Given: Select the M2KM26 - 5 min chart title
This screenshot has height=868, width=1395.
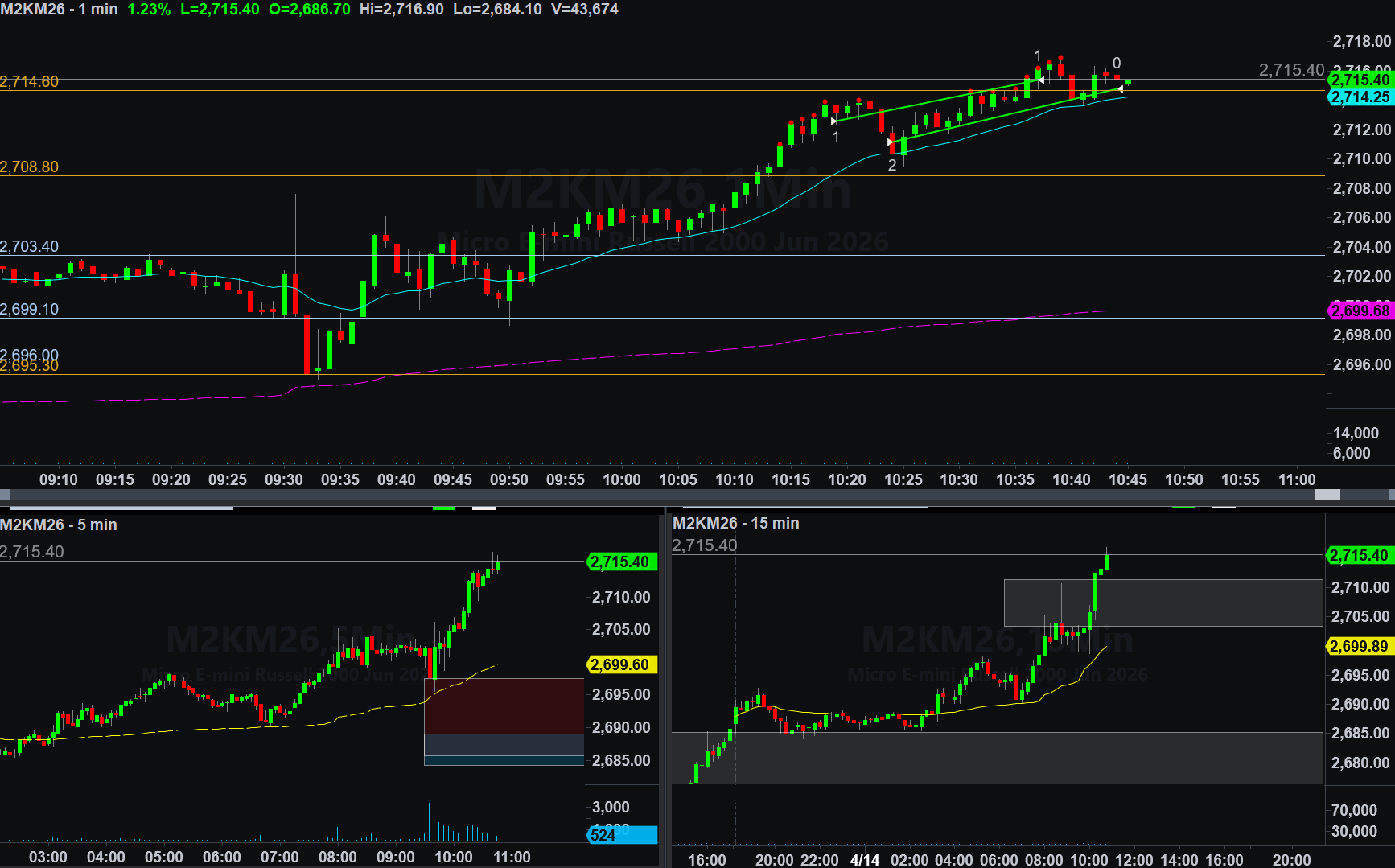Looking at the screenshot, I should [x=59, y=525].
